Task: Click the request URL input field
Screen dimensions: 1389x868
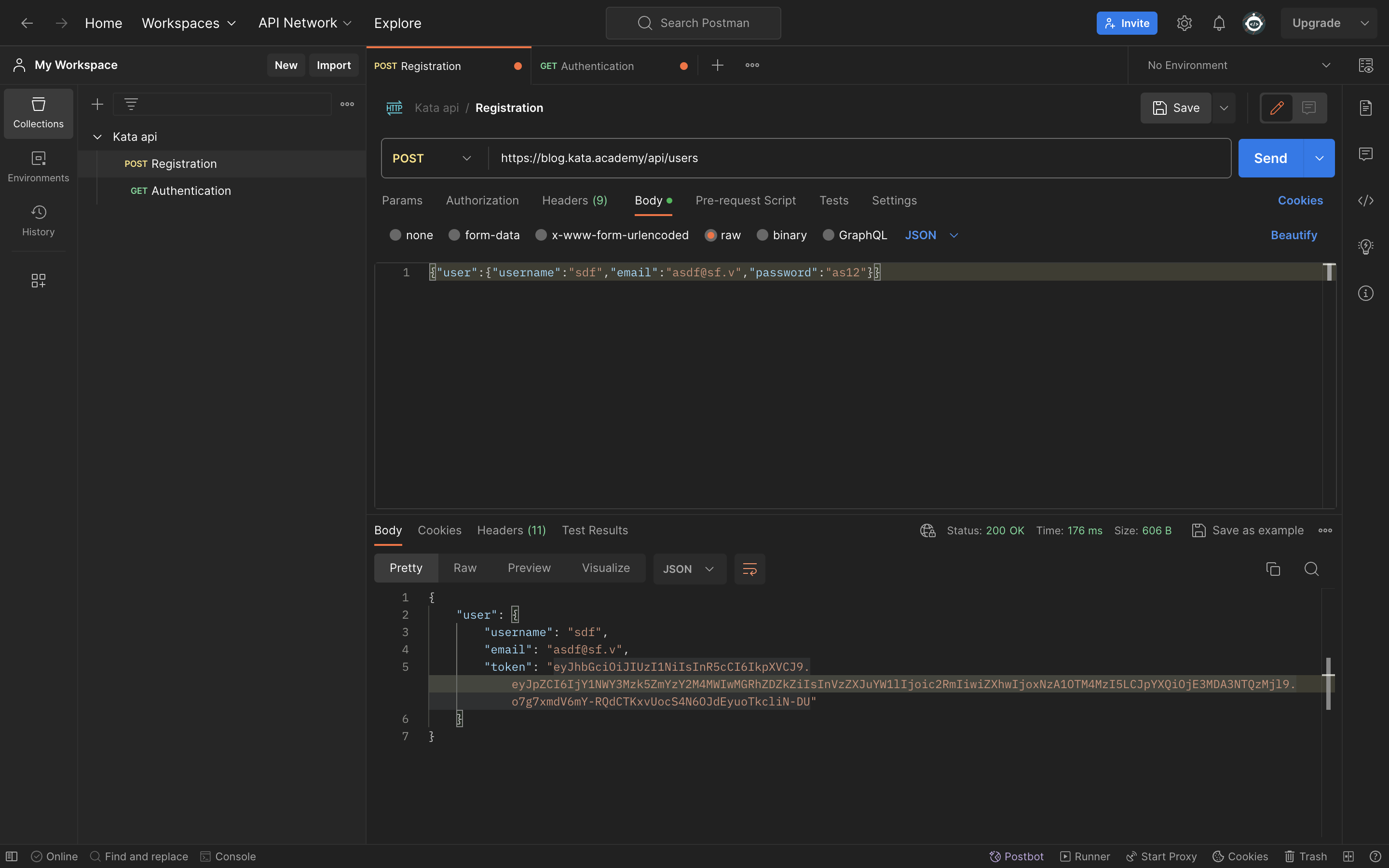Action: [x=803, y=158]
